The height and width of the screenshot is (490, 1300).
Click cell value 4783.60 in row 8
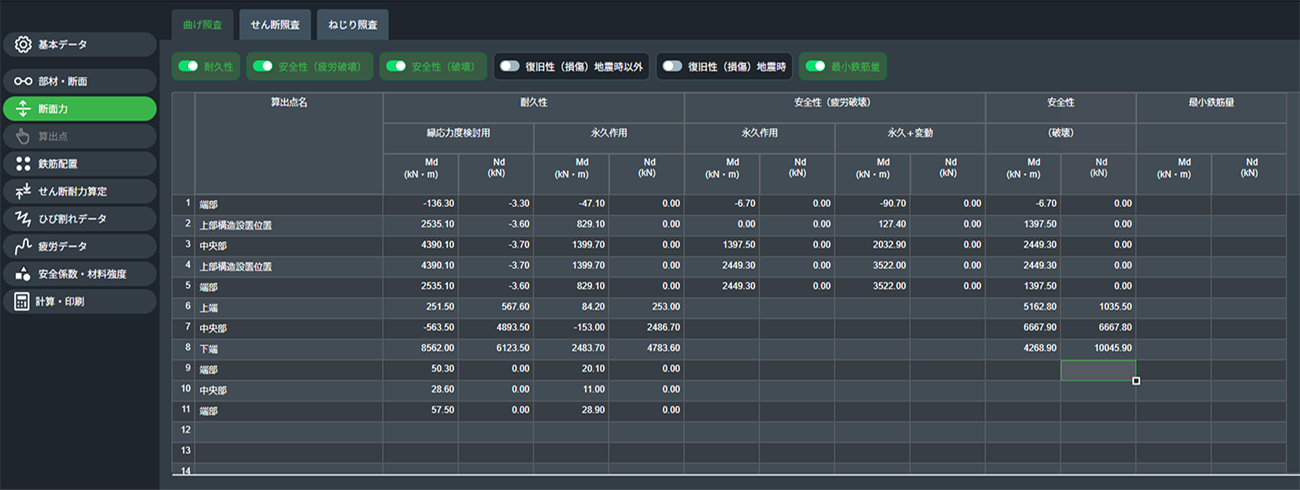click(x=647, y=349)
